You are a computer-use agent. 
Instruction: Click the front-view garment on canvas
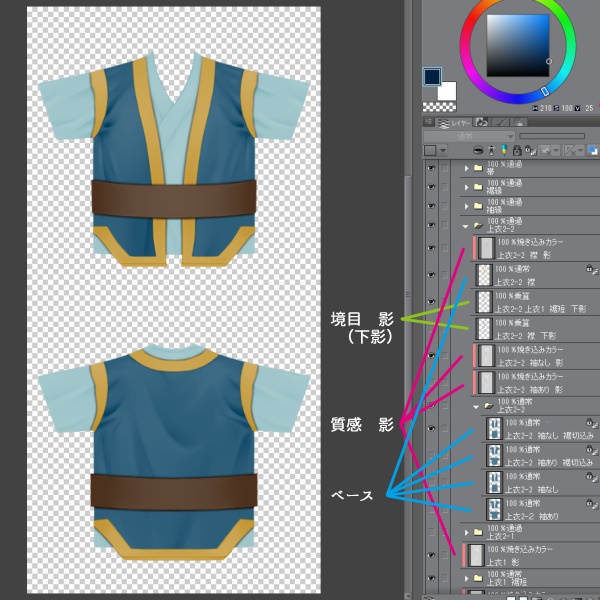tap(174, 158)
